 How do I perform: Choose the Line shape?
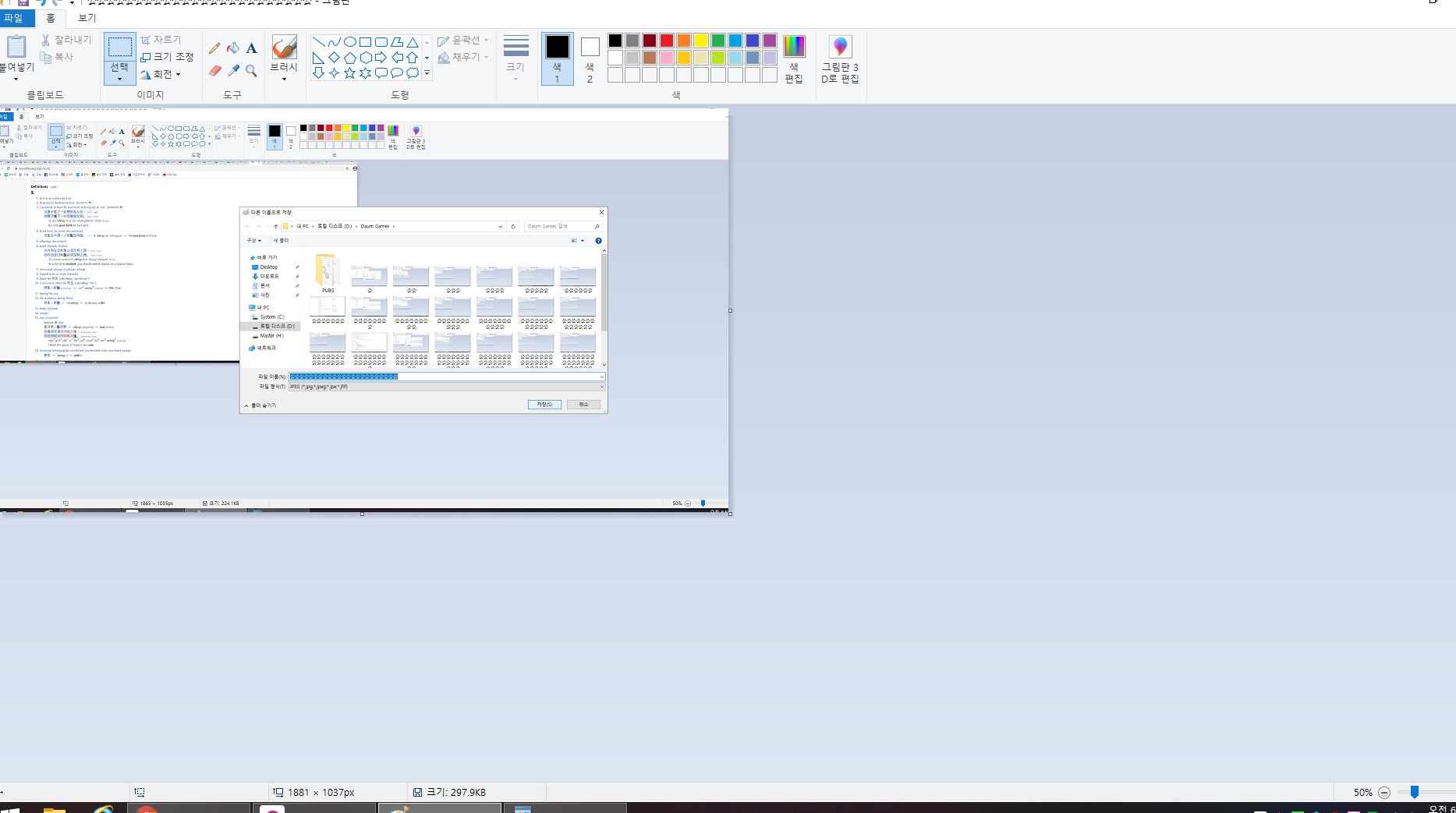(x=318, y=42)
